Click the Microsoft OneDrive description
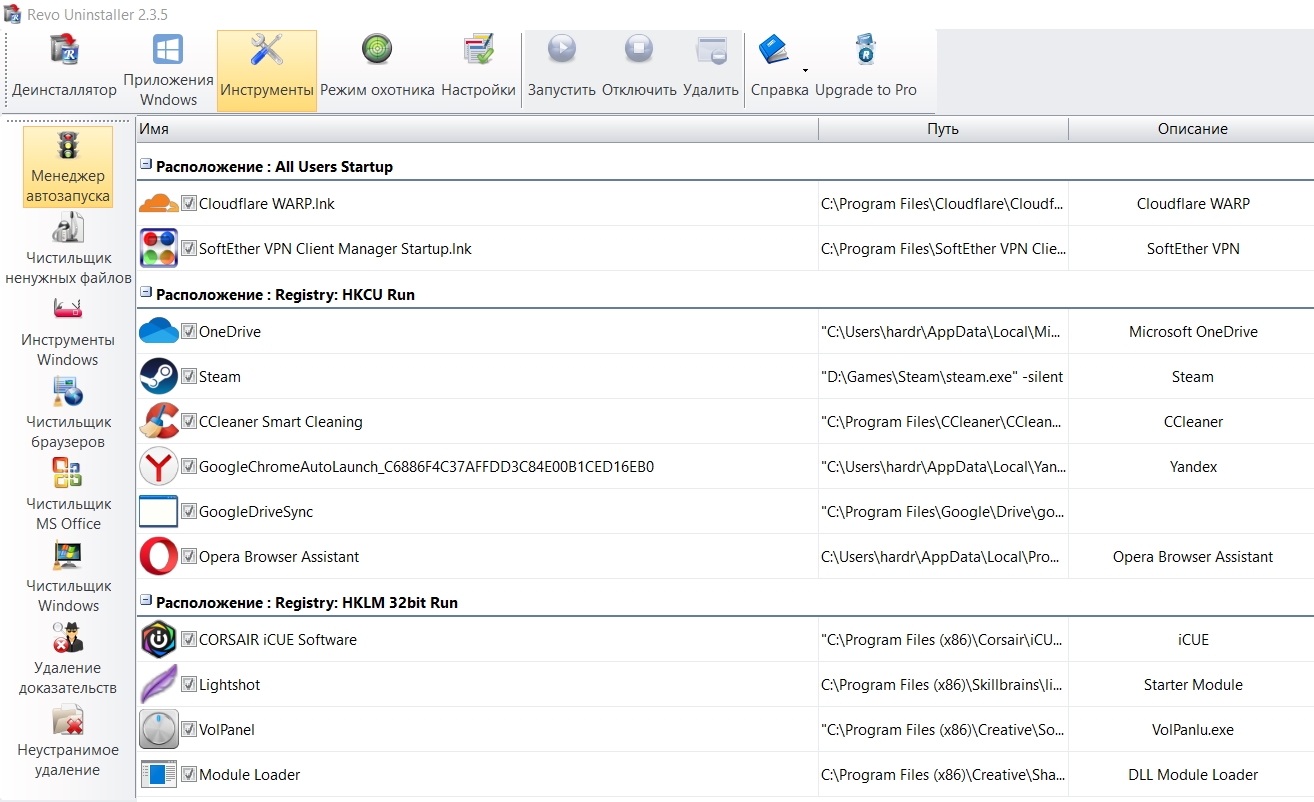The height and width of the screenshot is (802, 1314). point(1193,331)
